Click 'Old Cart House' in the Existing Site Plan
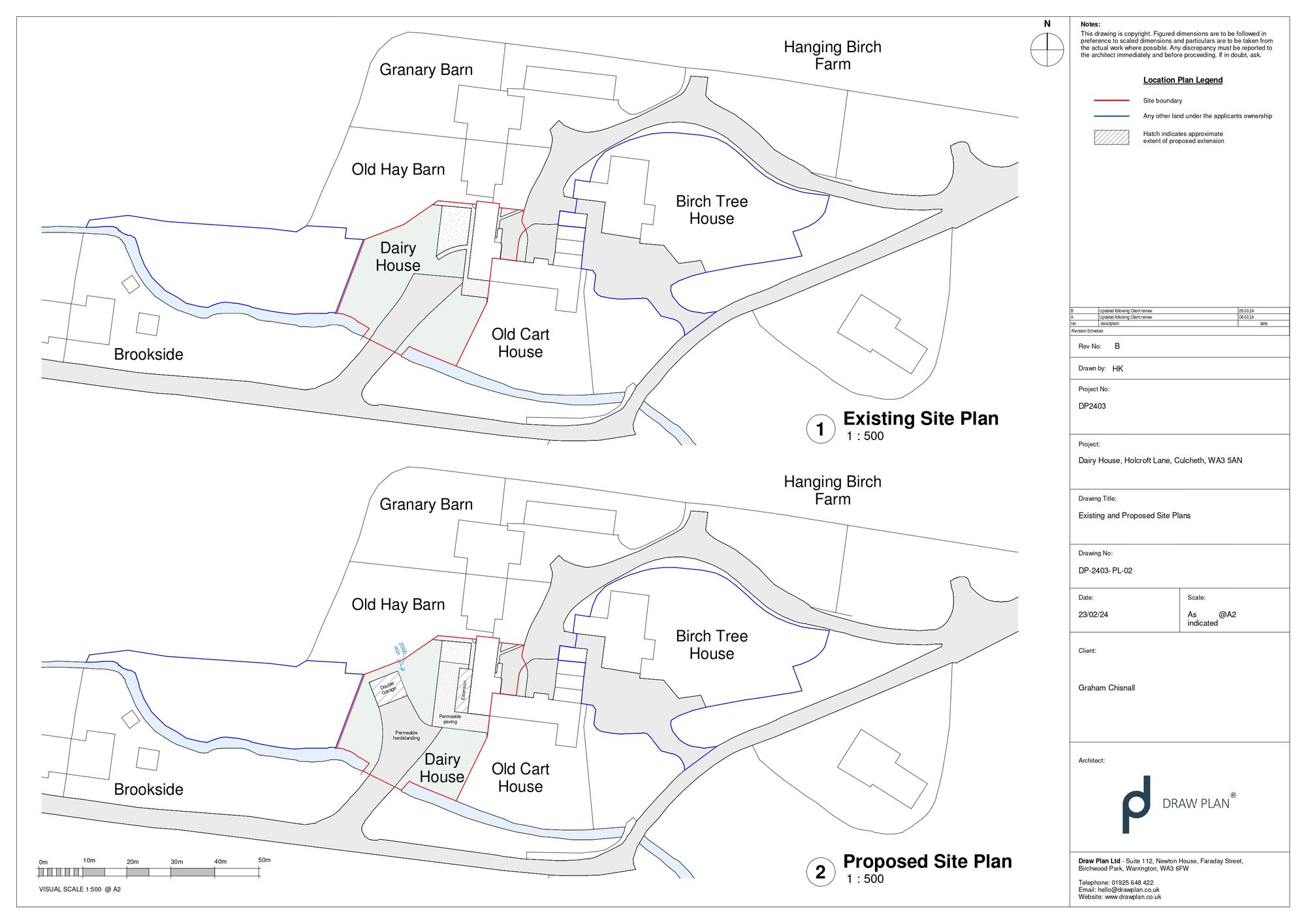Image resolution: width=1306 pixels, height=924 pixels. 520,343
